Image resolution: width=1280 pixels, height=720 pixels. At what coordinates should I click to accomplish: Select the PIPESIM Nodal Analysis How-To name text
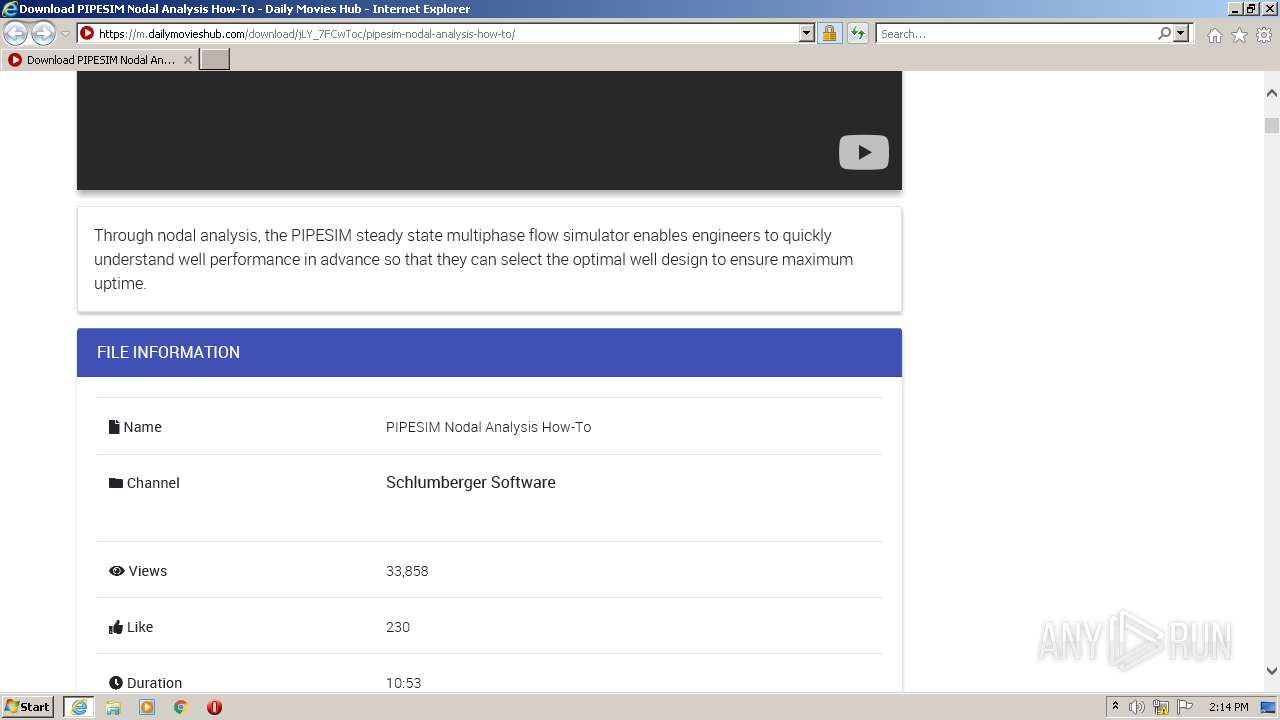(x=488, y=427)
